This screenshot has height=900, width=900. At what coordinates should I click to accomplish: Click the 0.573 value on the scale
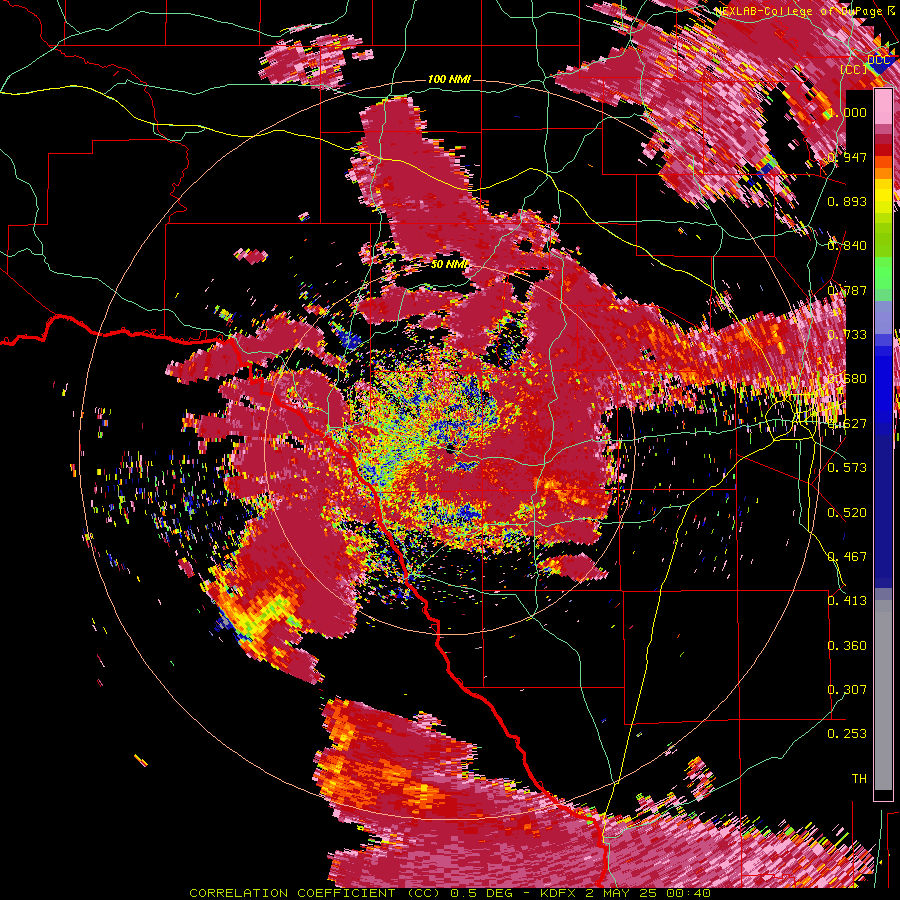point(847,467)
